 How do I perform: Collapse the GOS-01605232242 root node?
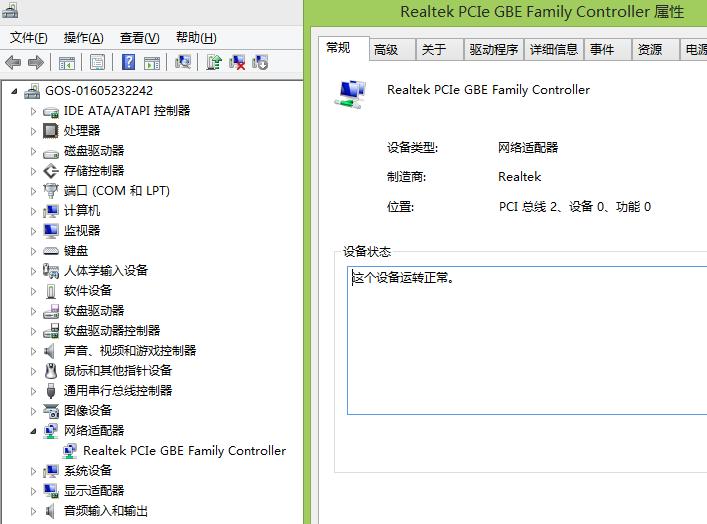[x=14, y=91]
